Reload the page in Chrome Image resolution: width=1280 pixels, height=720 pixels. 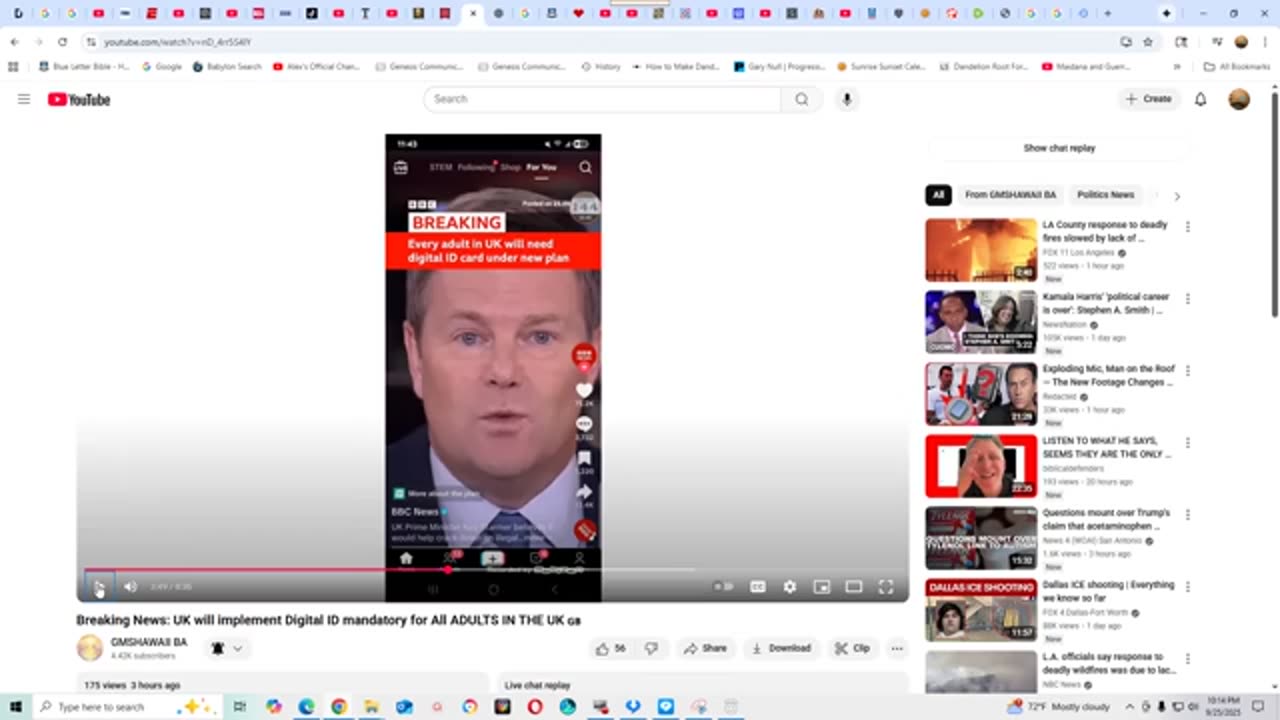[62, 42]
